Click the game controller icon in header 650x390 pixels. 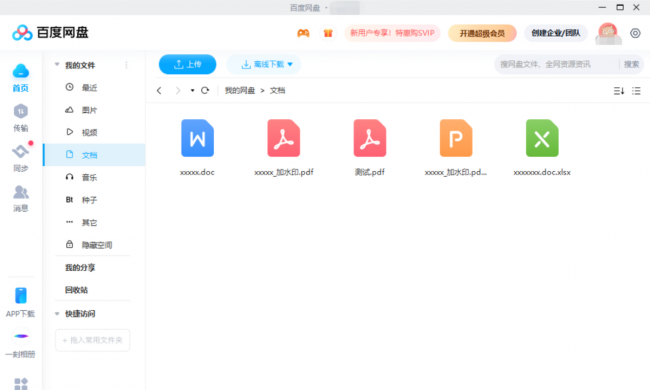(x=303, y=33)
